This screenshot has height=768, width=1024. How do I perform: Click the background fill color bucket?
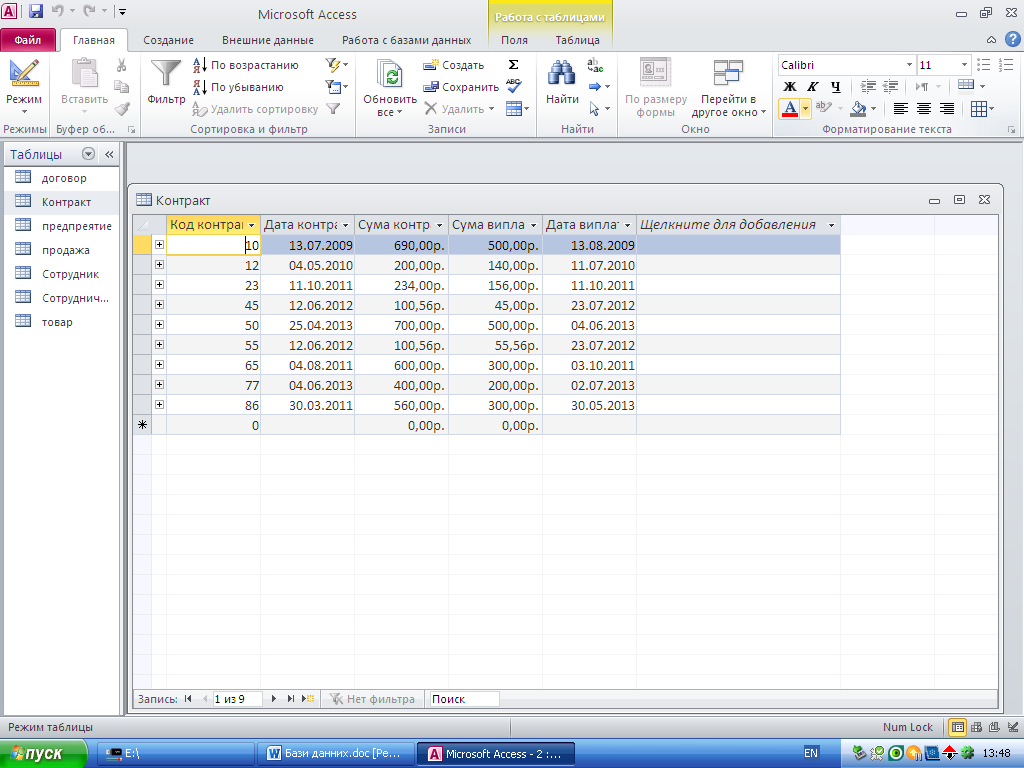(858, 108)
